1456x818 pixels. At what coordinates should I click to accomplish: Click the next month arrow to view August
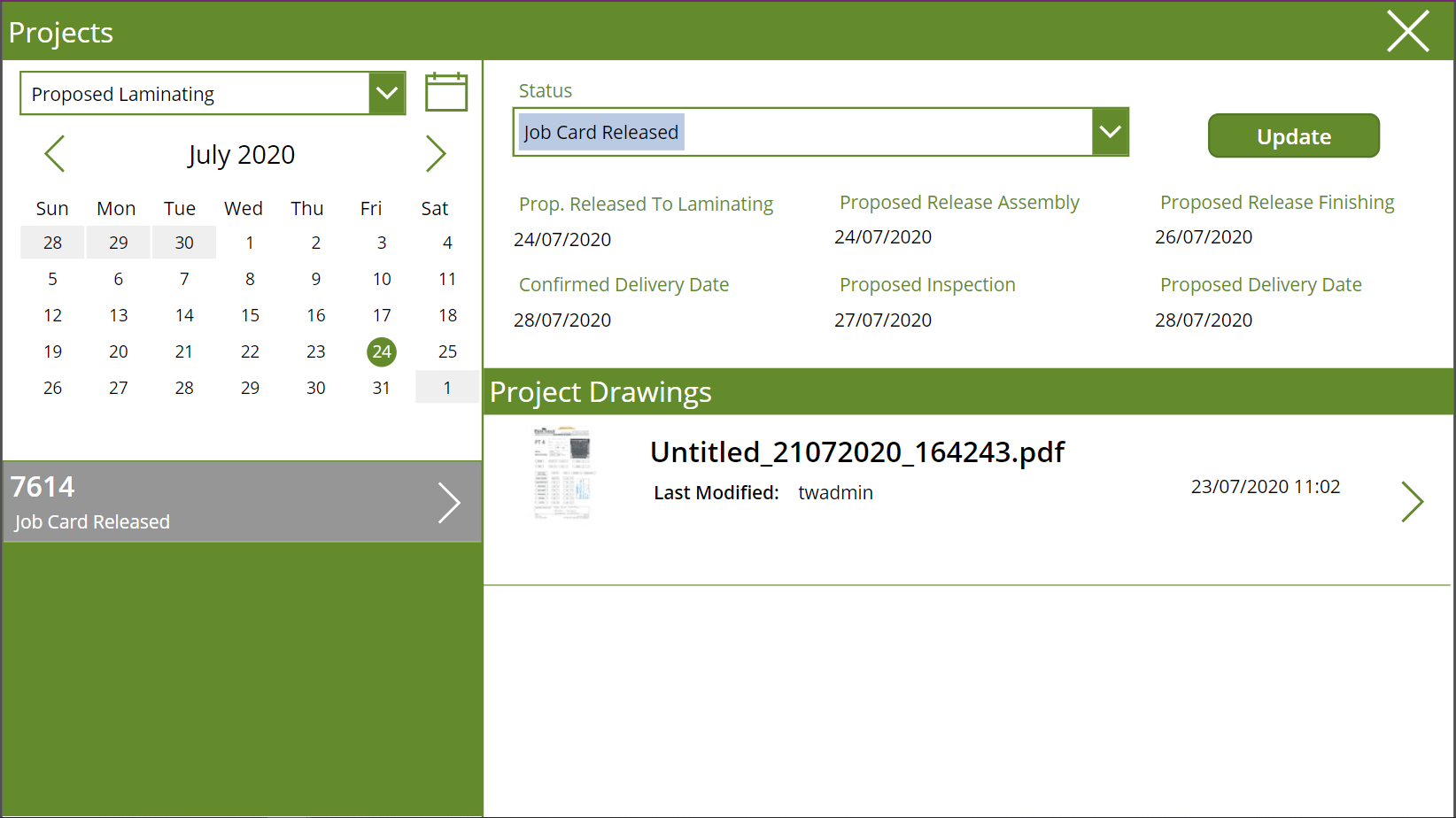pyautogui.click(x=436, y=154)
